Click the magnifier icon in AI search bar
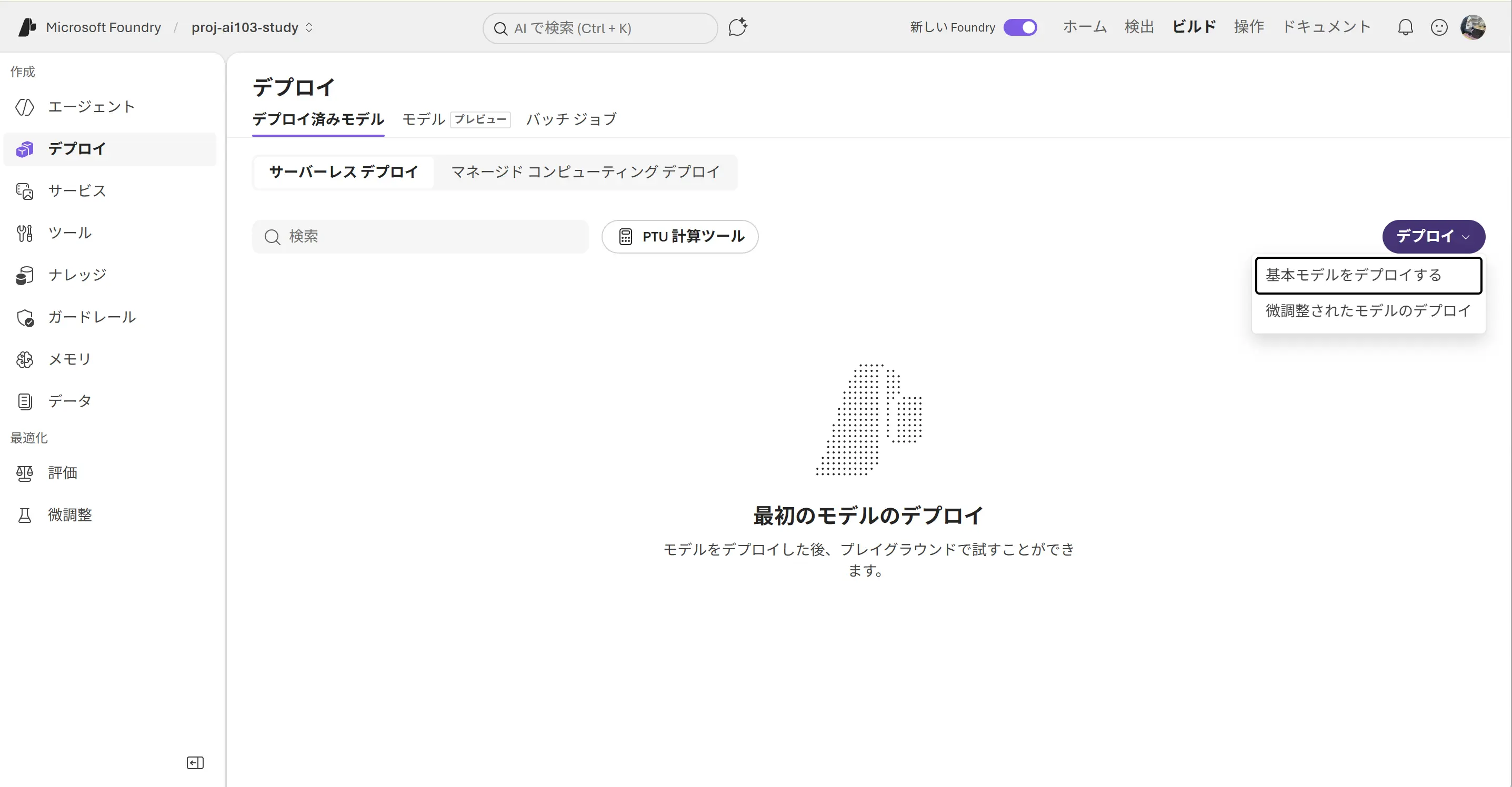Image resolution: width=1512 pixels, height=787 pixels. [x=500, y=28]
